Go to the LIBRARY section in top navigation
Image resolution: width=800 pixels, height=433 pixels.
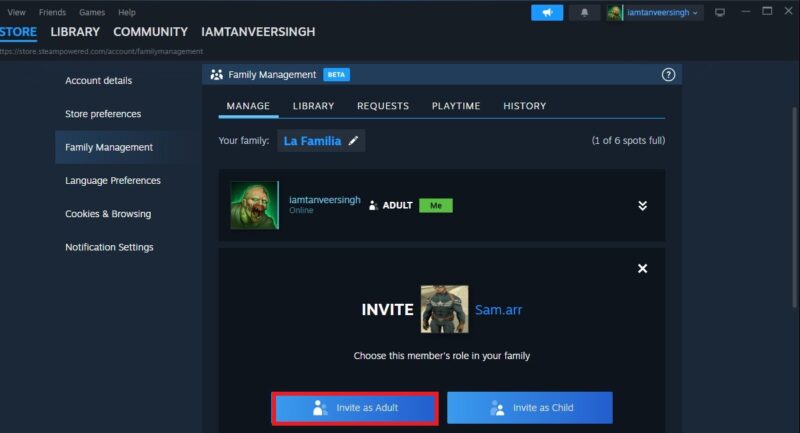tap(75, 32)
